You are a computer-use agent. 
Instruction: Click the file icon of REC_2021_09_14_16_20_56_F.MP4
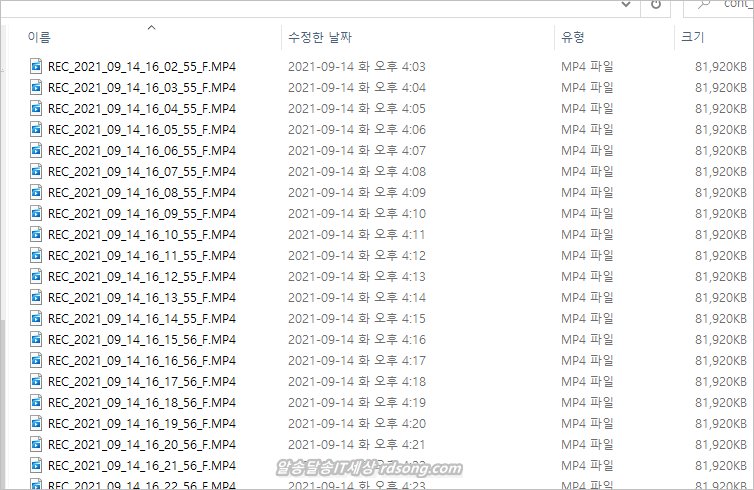pyautogui.click(x=36, y=444)
